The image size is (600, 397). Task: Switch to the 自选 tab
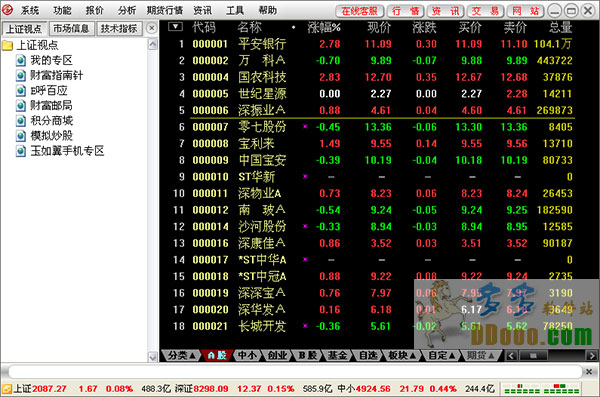click(368, 356)
